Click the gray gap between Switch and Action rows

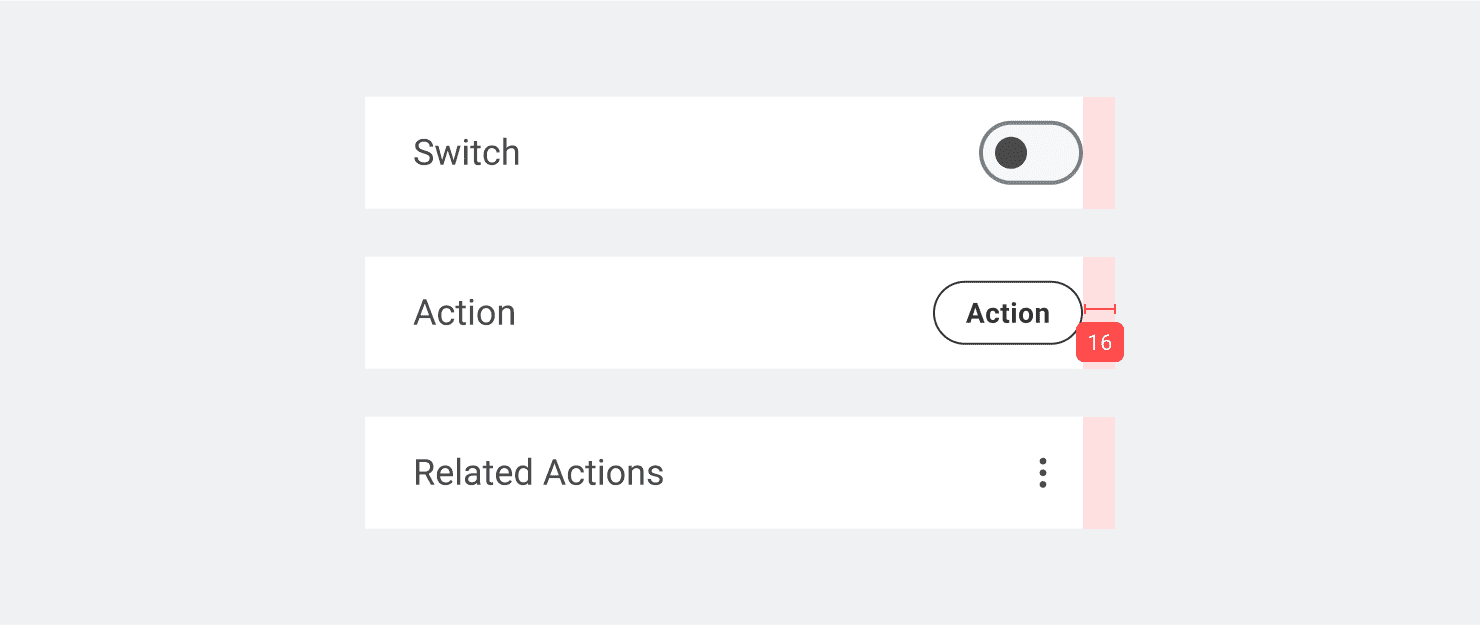(740, 233)
